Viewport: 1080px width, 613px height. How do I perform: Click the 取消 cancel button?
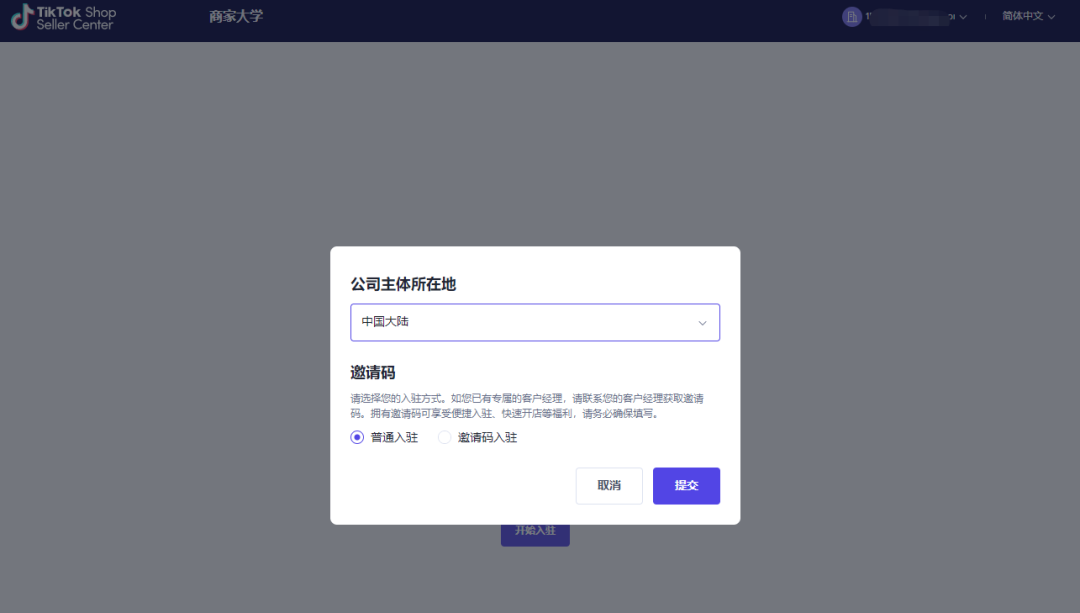[x=609, y=485]
